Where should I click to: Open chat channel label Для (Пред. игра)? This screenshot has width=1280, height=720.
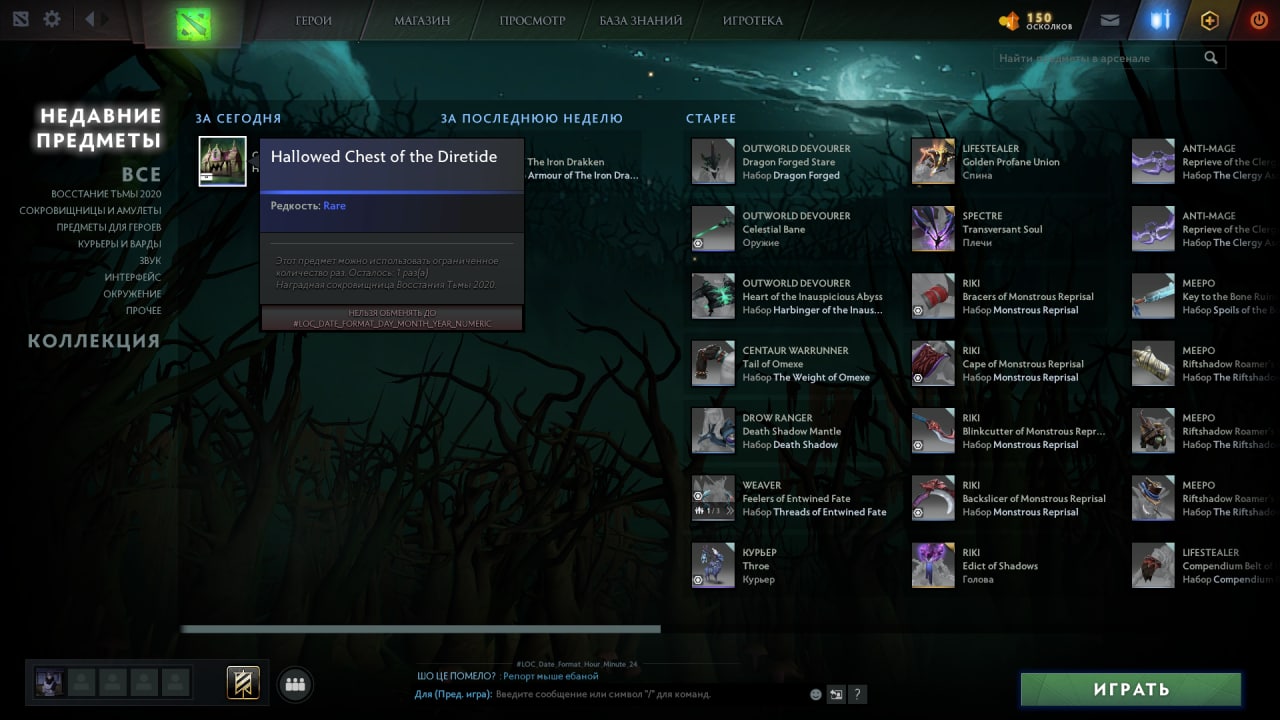453,694
